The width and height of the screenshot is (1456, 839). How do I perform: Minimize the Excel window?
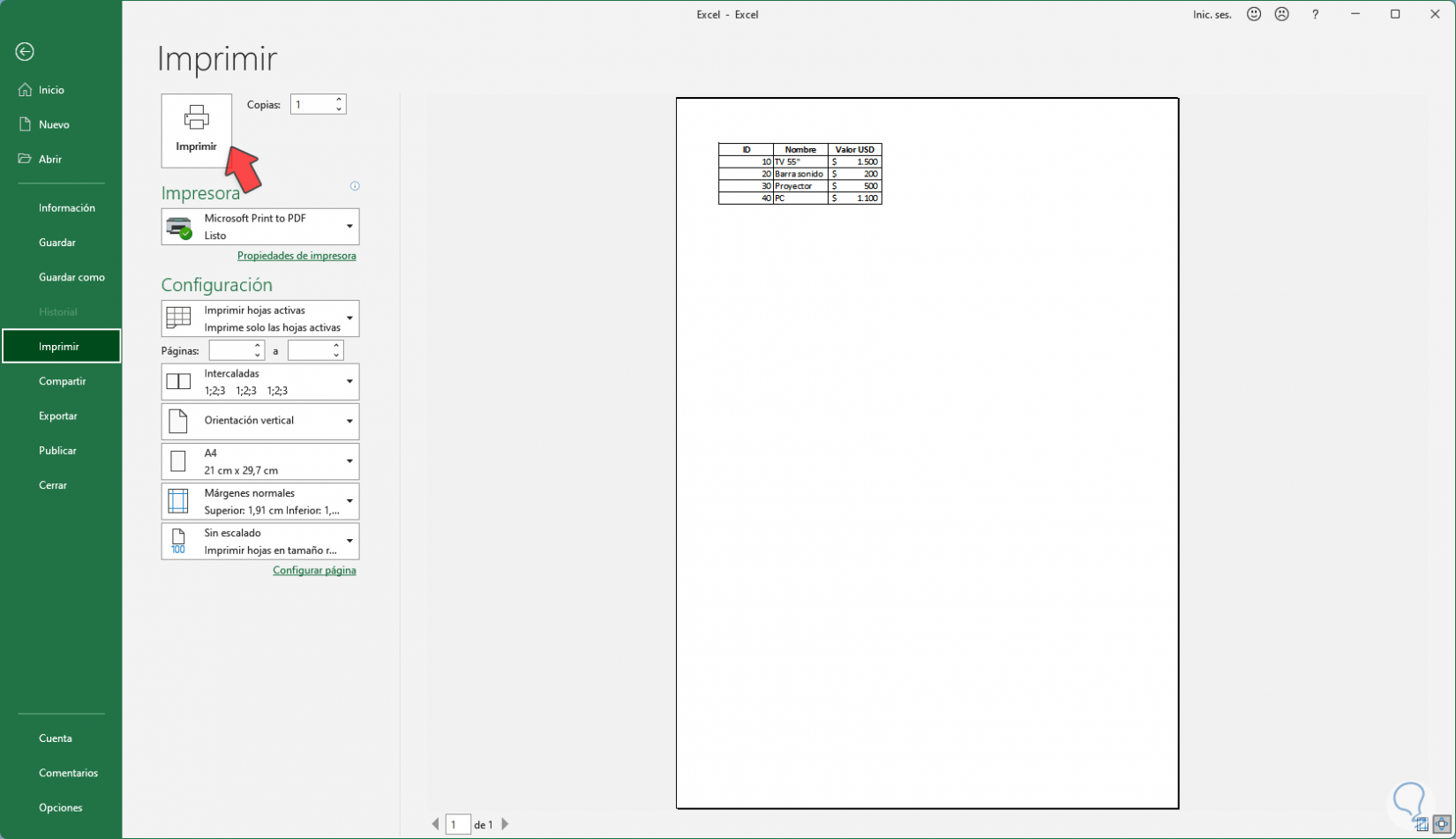(x=1355, y=14)
